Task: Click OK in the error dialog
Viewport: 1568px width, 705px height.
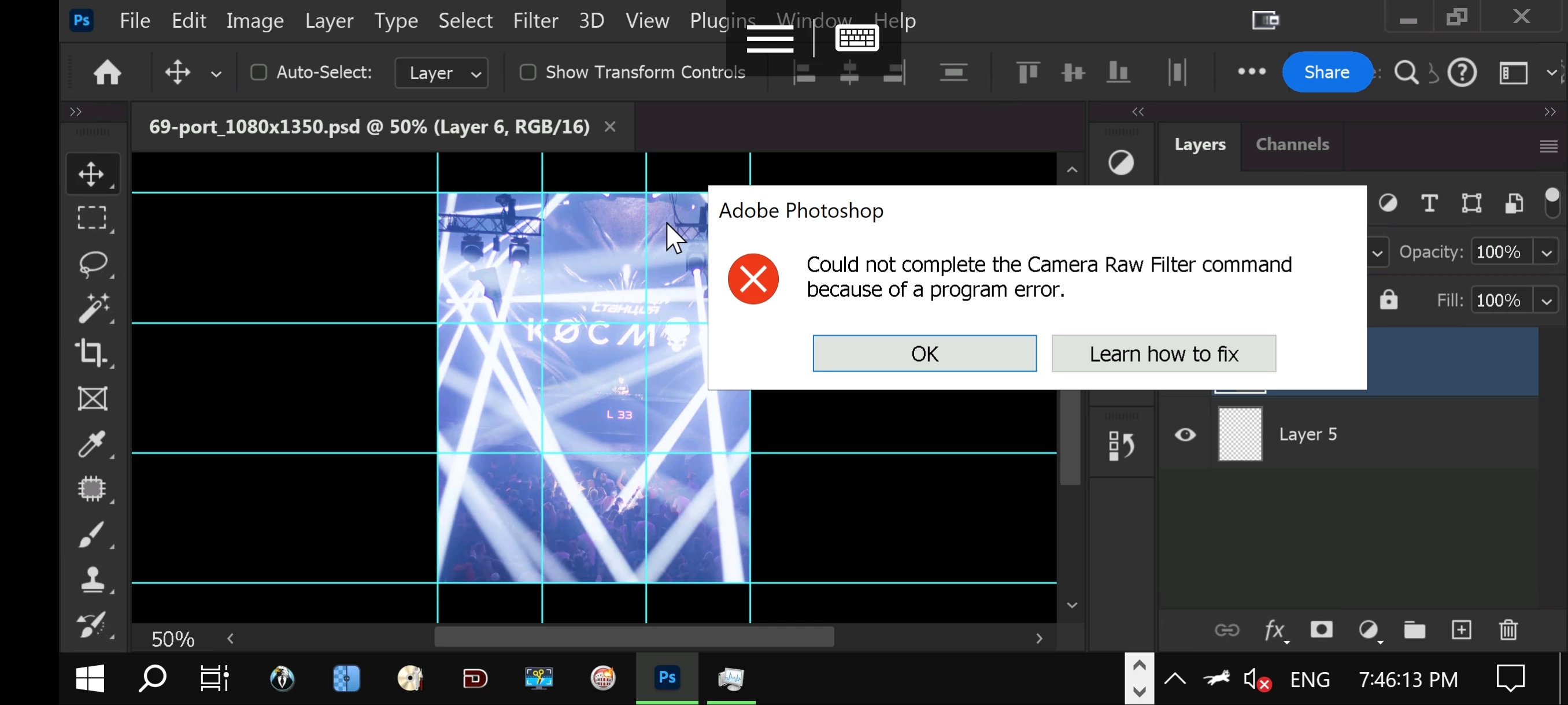Action: pyautogui.click(x=924, y=354)
